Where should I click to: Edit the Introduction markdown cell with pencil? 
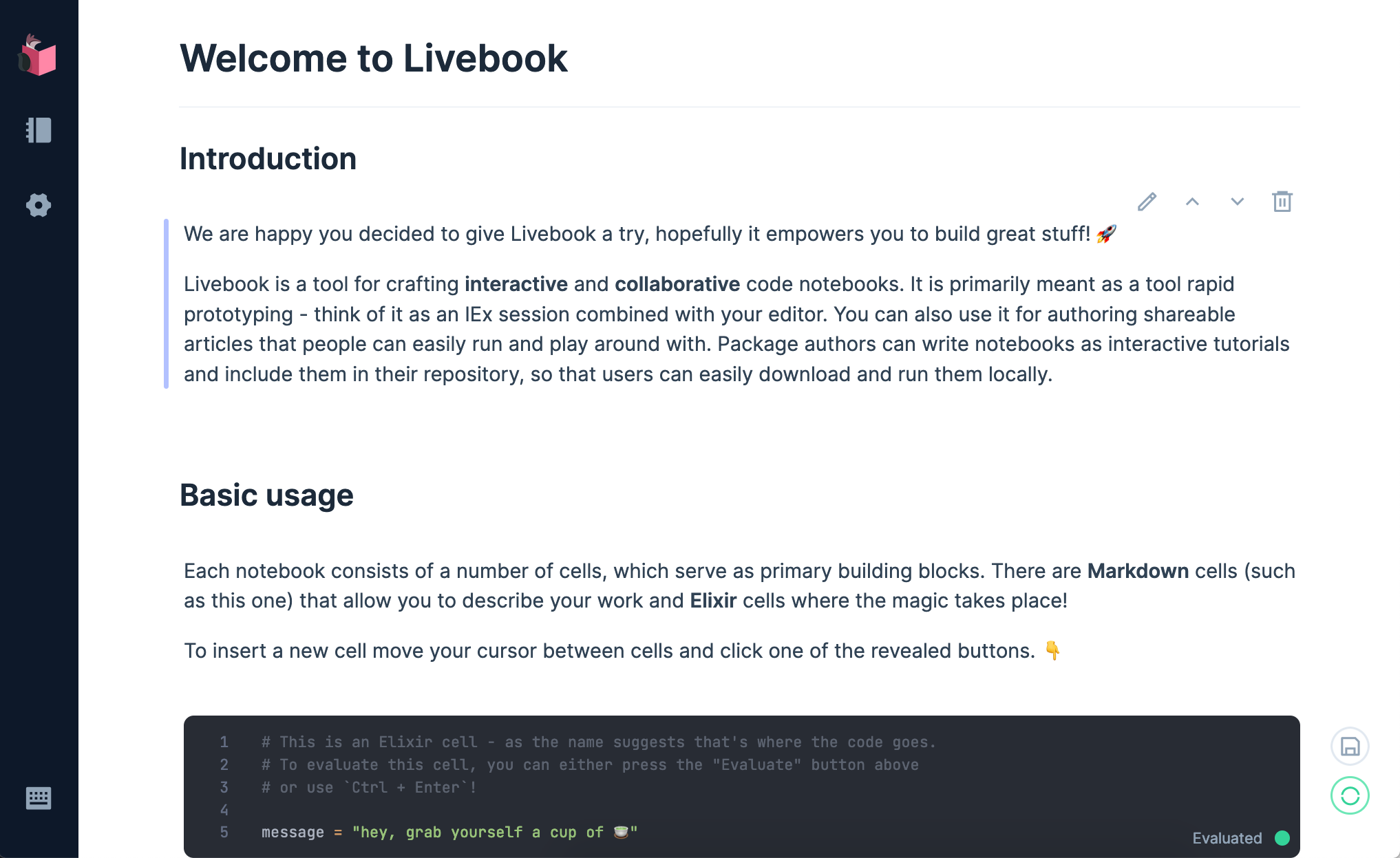(1147, 202)
